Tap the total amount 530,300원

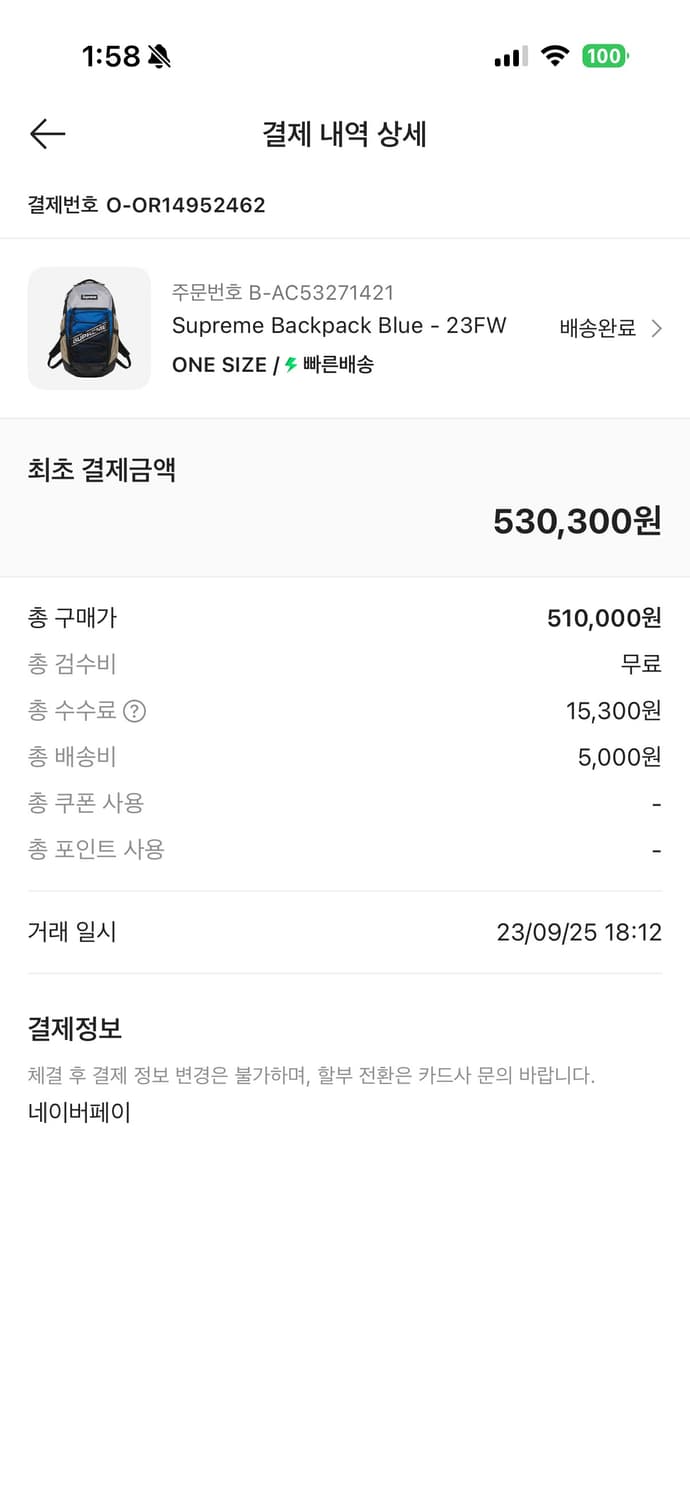pyautogui.click(x=577, y=519)
